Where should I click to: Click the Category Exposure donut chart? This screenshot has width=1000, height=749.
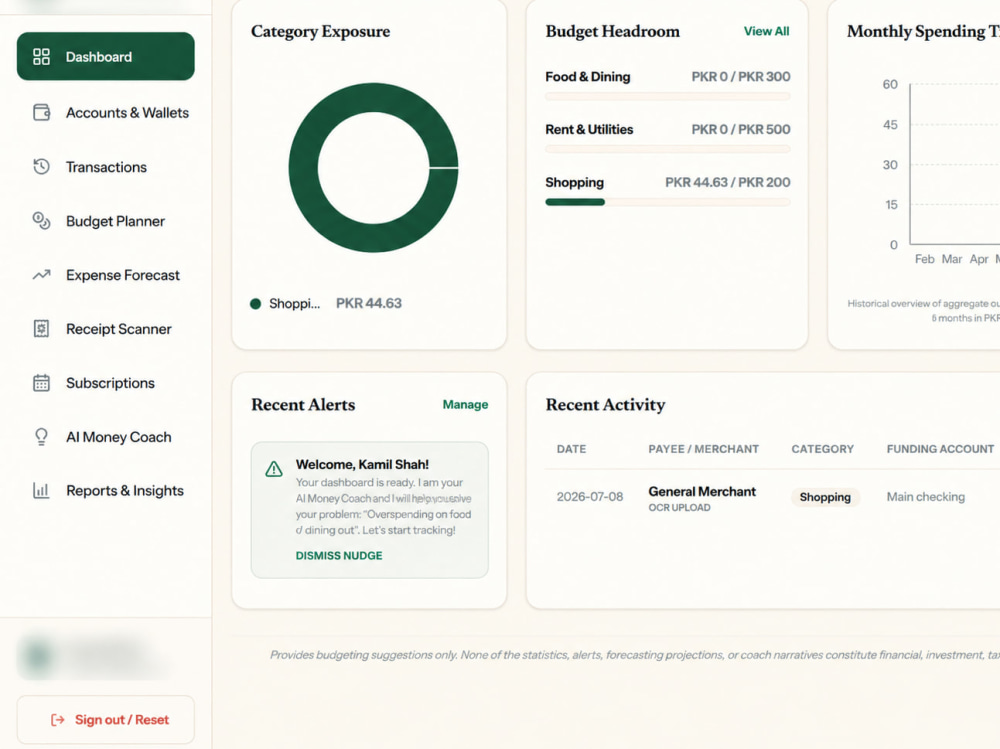[x=373, y=168]
